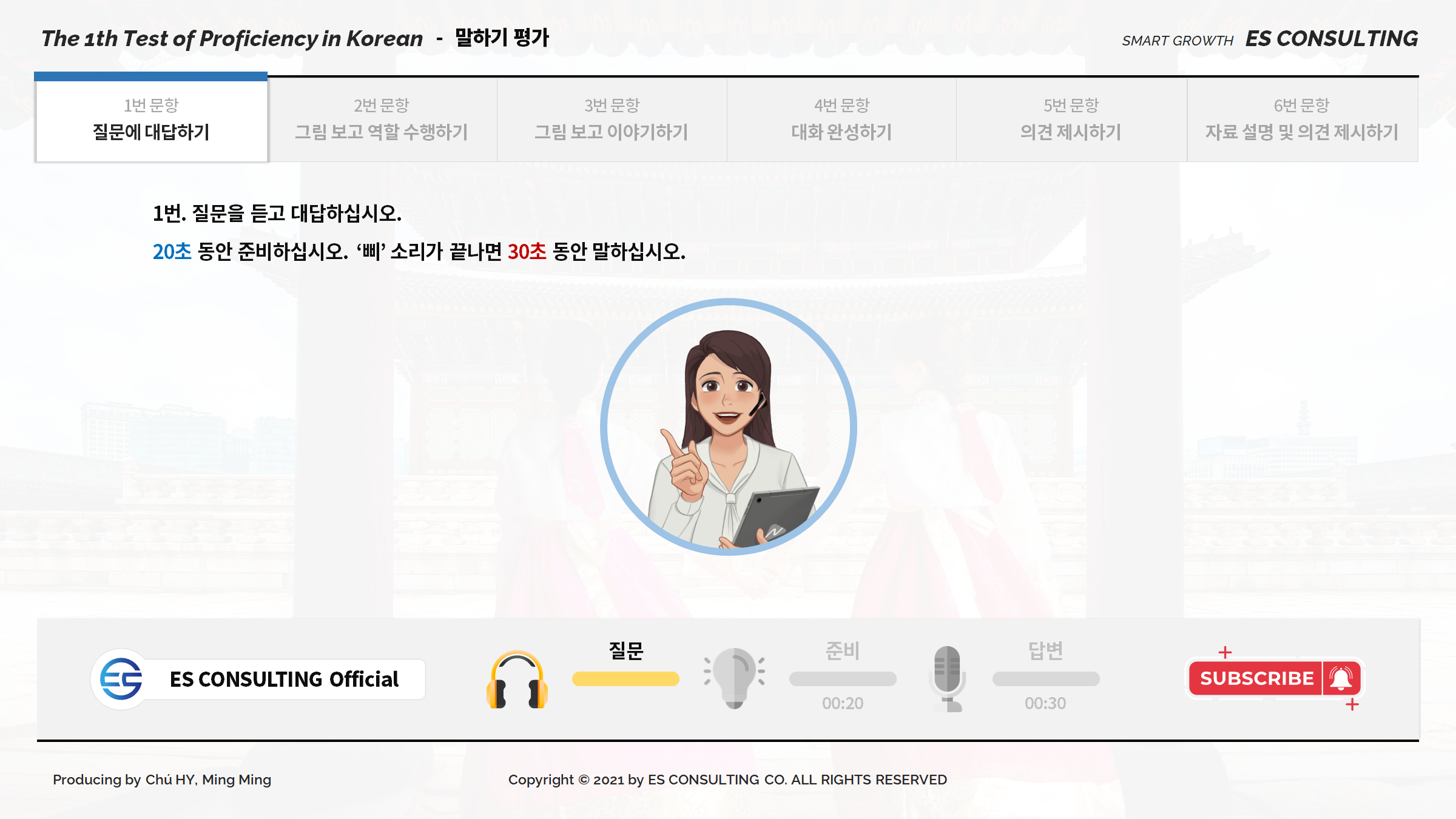Click the gray 준비 00:20 progress bar
1456x819 pixels.
point(843,679)
